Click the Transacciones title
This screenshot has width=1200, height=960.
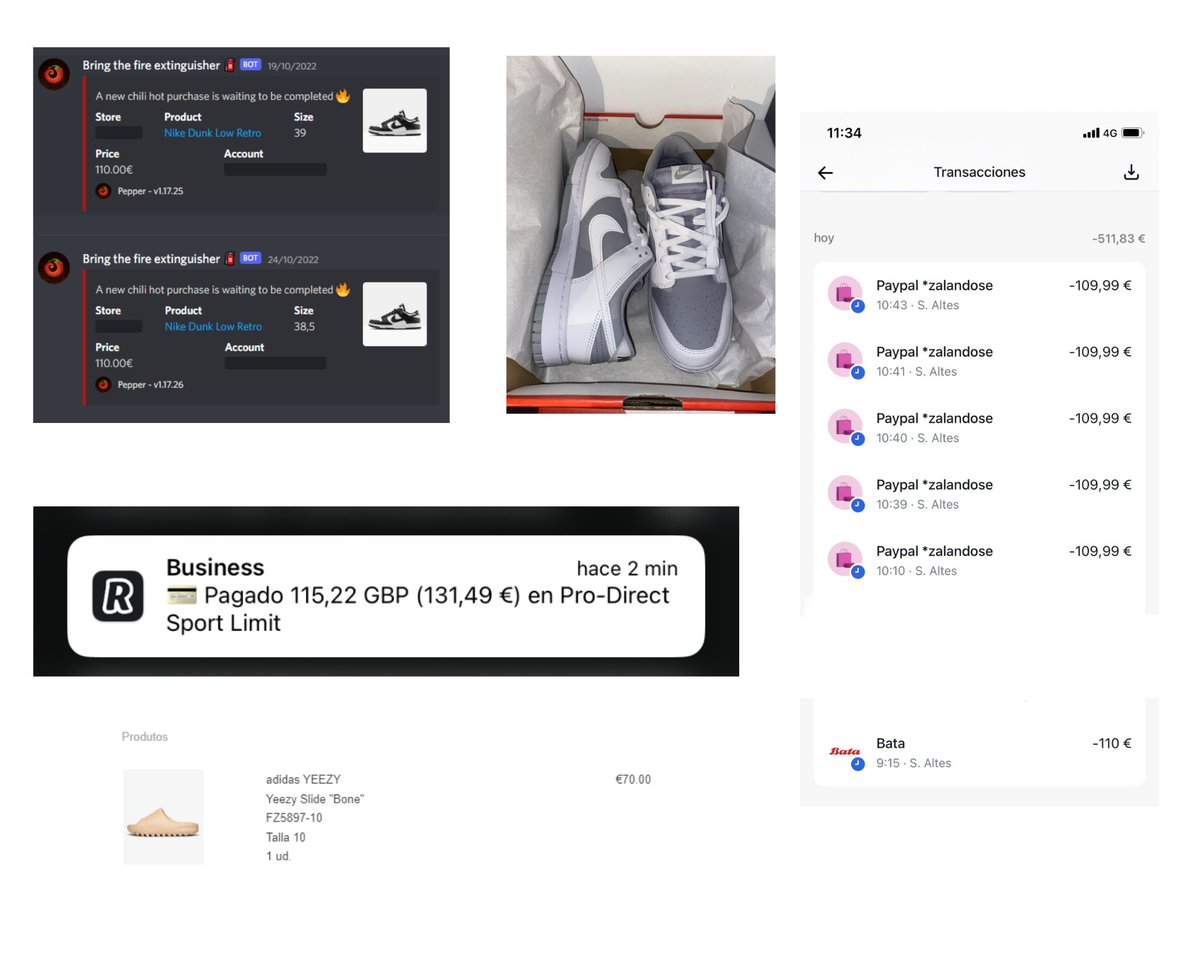(x=979, y=172)
